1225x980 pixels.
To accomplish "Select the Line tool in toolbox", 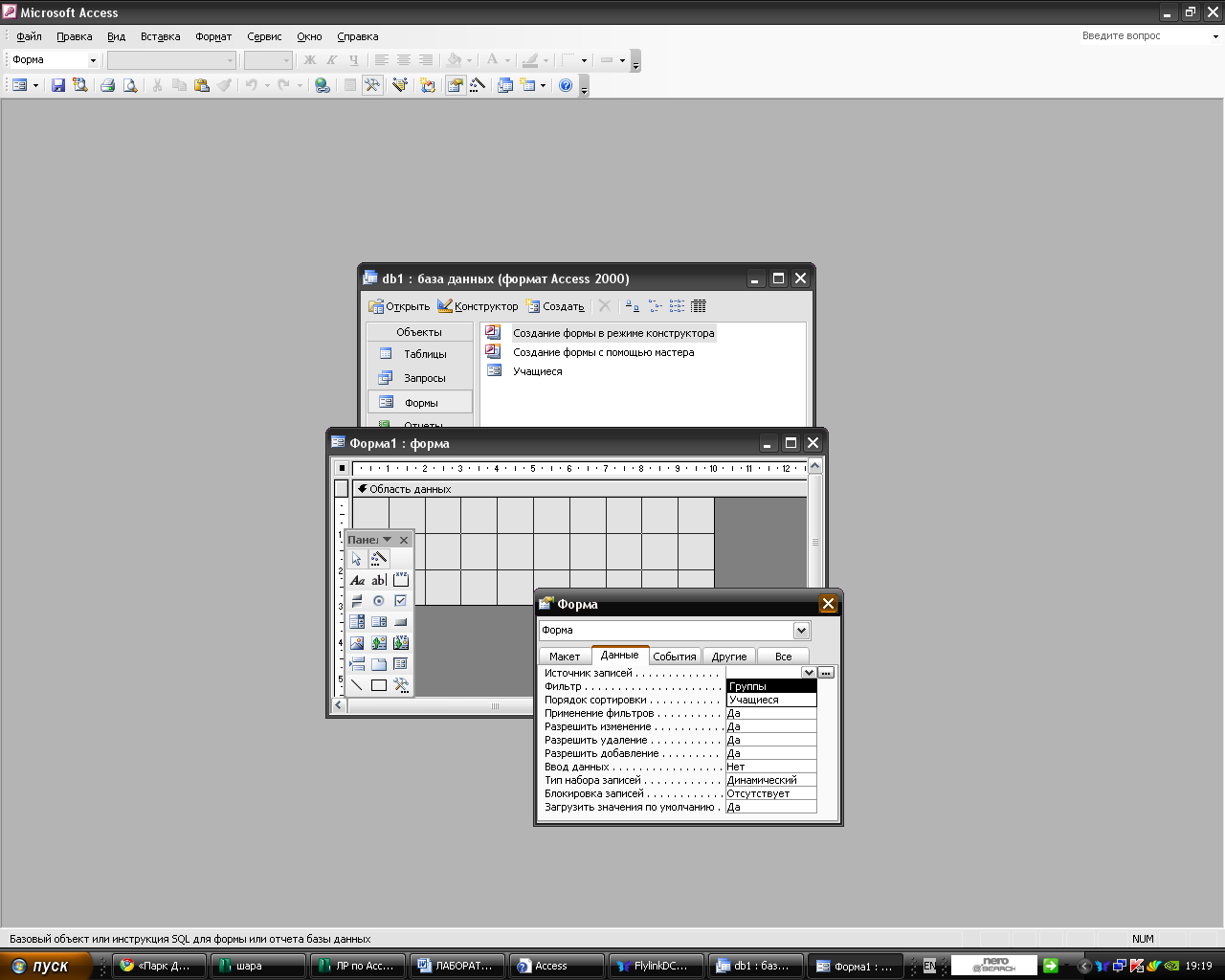I will pos(357,685).
